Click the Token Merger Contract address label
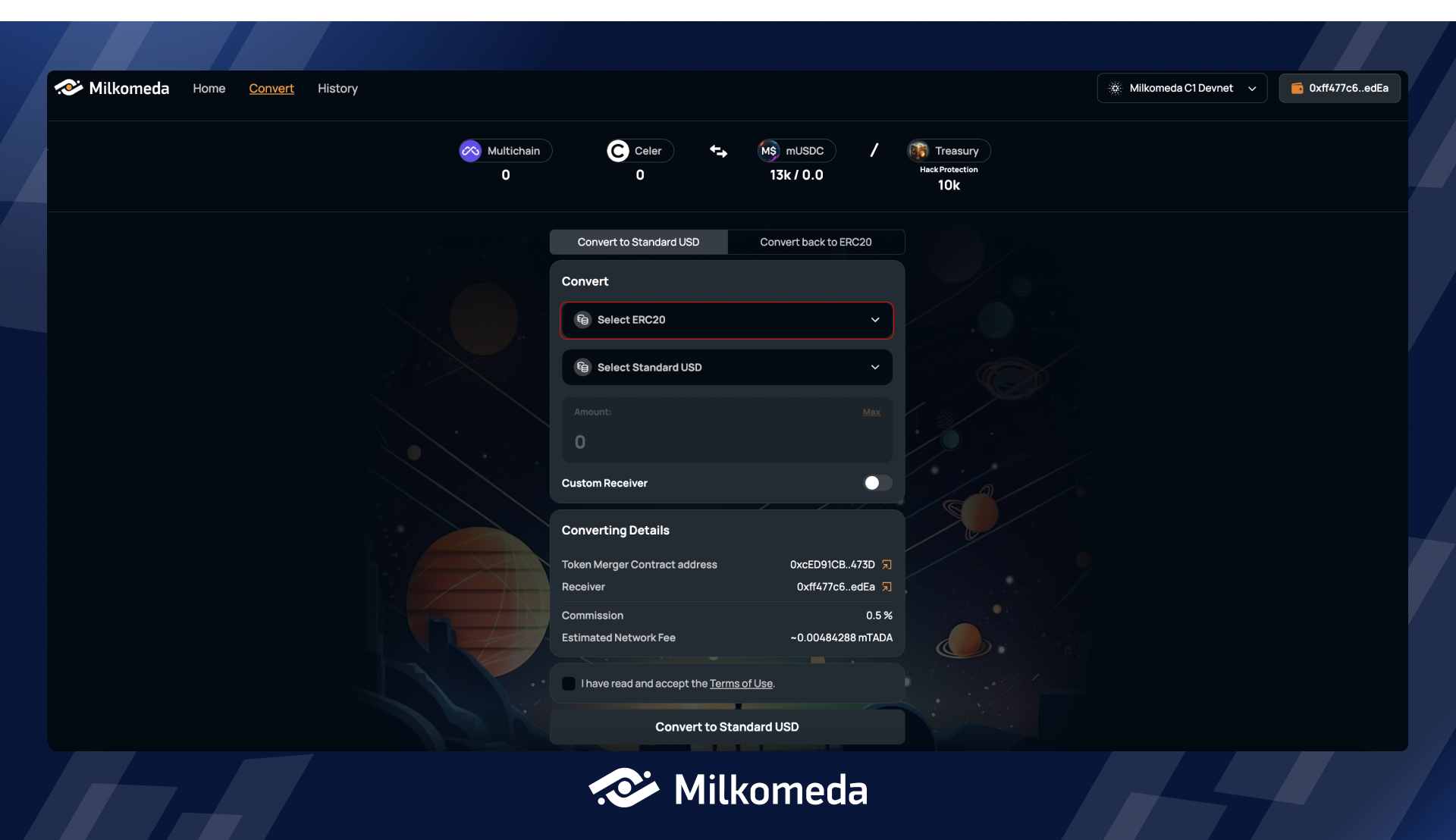Viewport: 1456px width, 840px height. pos(639,565)
